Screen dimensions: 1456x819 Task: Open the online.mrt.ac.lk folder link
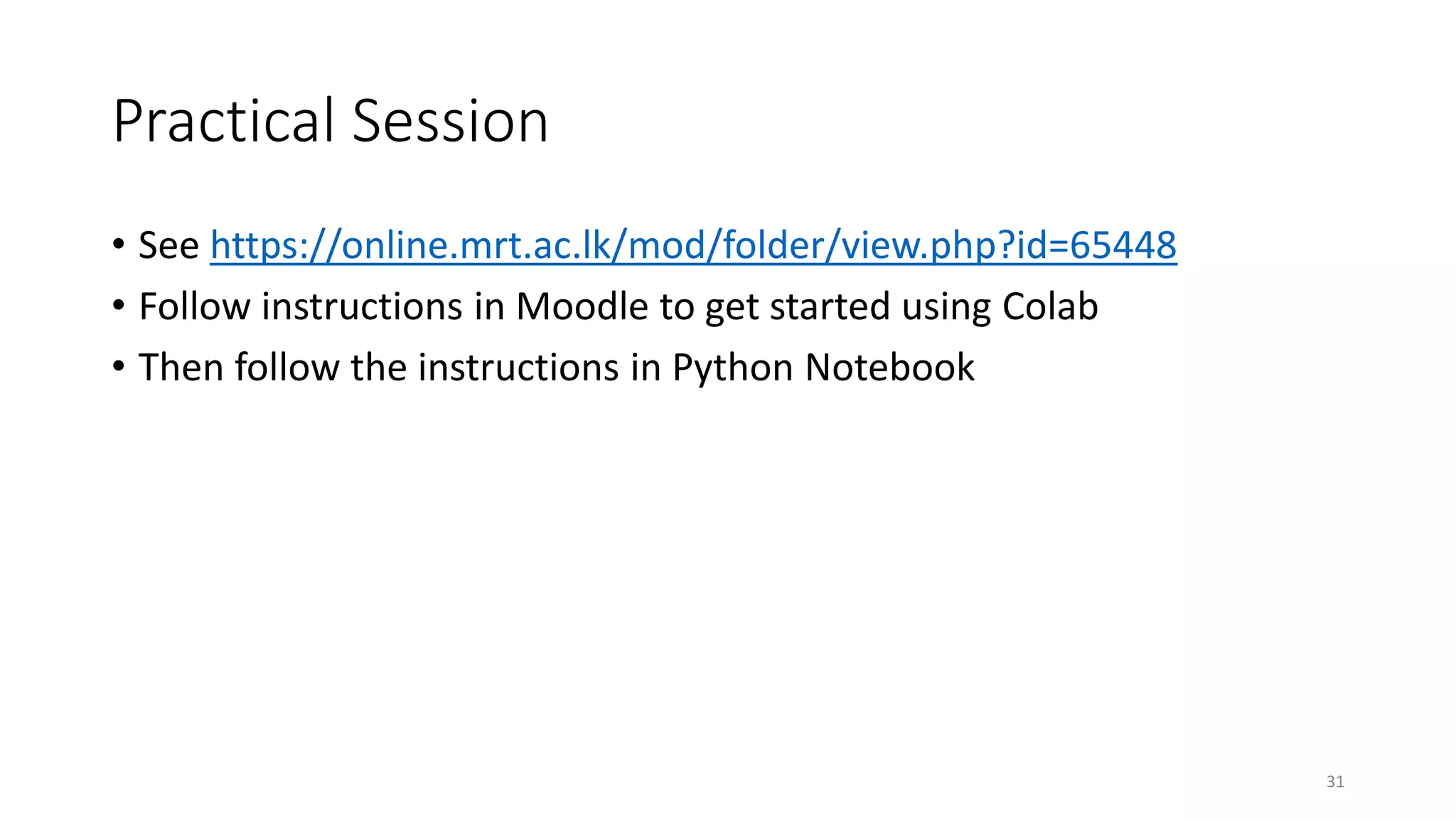tap(693, 245)
